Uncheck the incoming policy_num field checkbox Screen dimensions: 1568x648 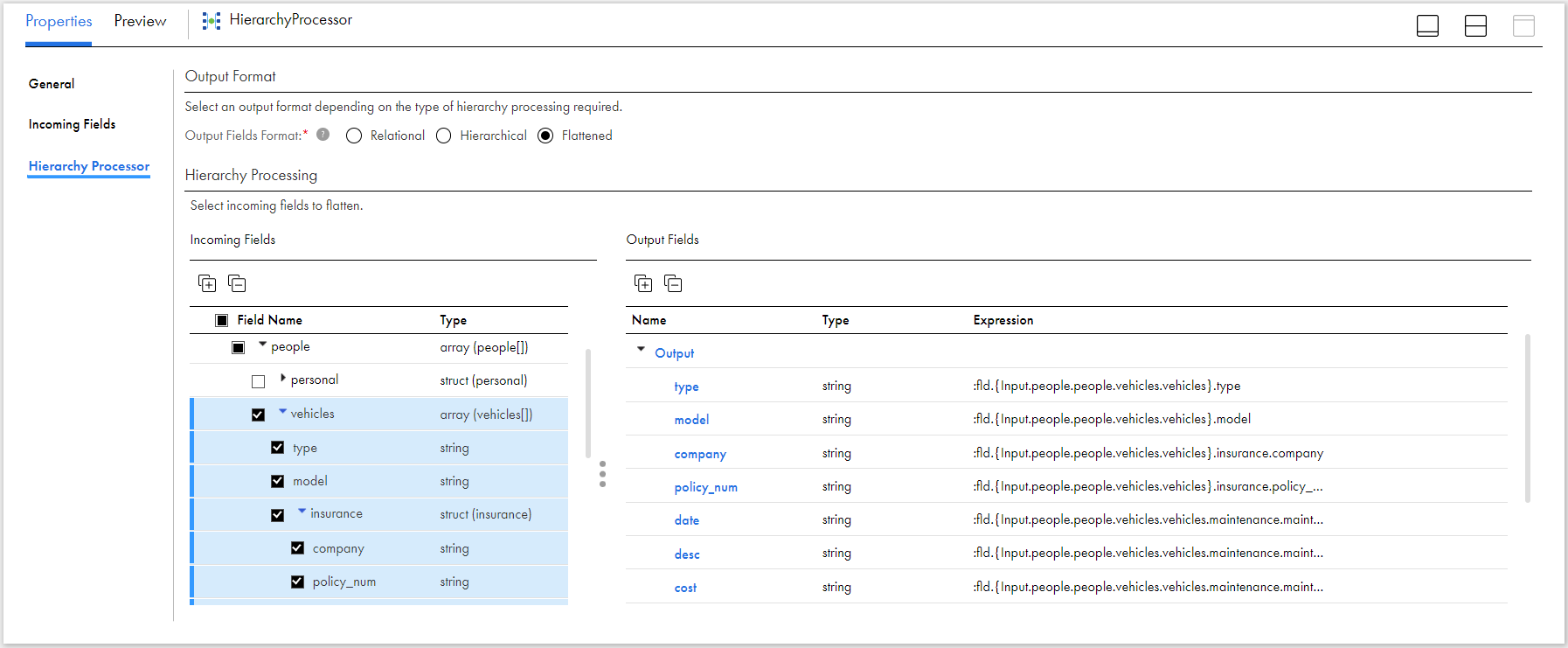click(x=297, y=582)
